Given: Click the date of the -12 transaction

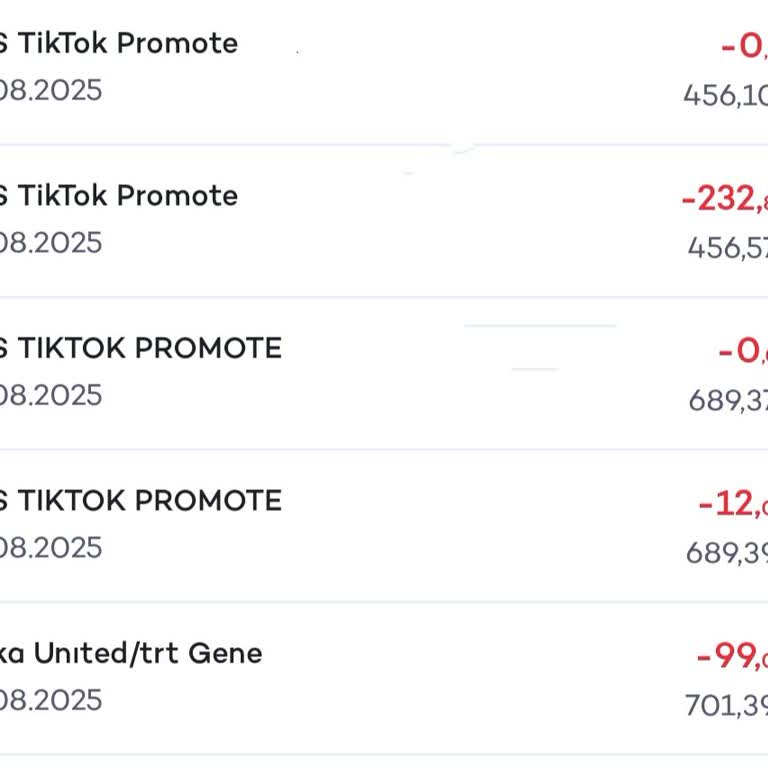Looking at the screenshot, I should (50, 548).
